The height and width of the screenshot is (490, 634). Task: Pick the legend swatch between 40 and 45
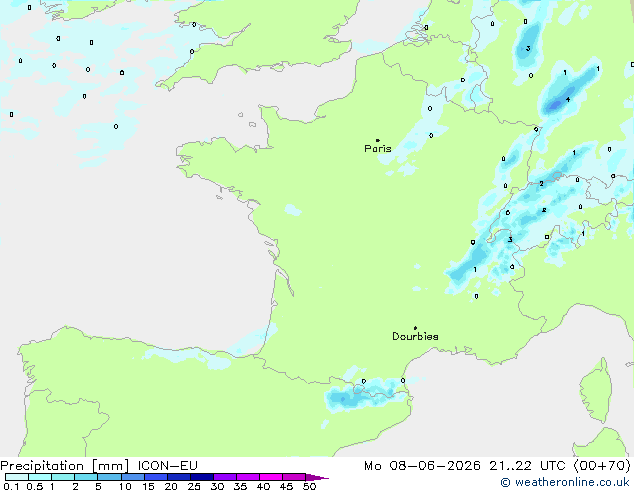tap(271, 477)
